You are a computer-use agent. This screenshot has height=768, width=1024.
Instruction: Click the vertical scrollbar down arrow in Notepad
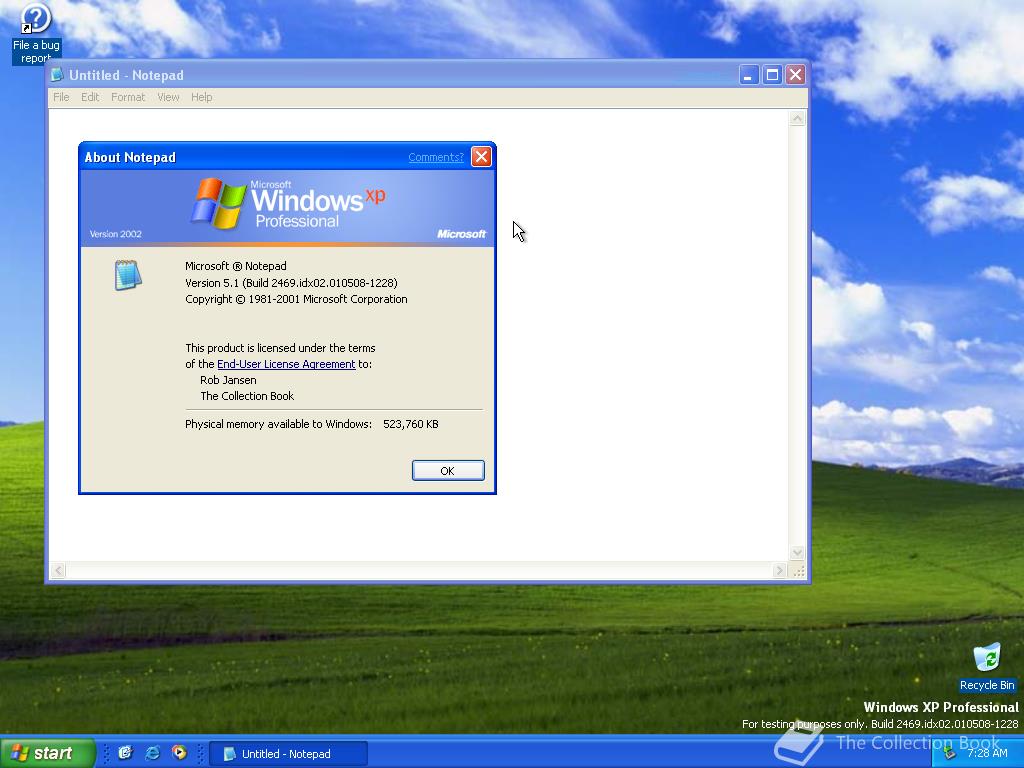797,553
